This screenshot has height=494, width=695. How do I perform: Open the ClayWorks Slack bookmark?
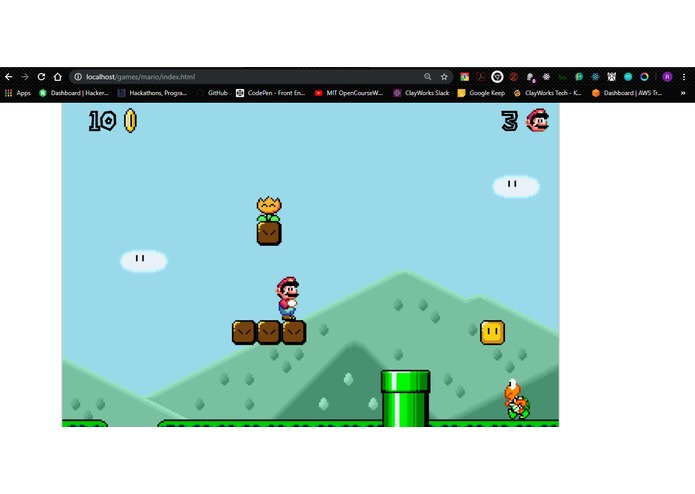(x=421, y=93)
